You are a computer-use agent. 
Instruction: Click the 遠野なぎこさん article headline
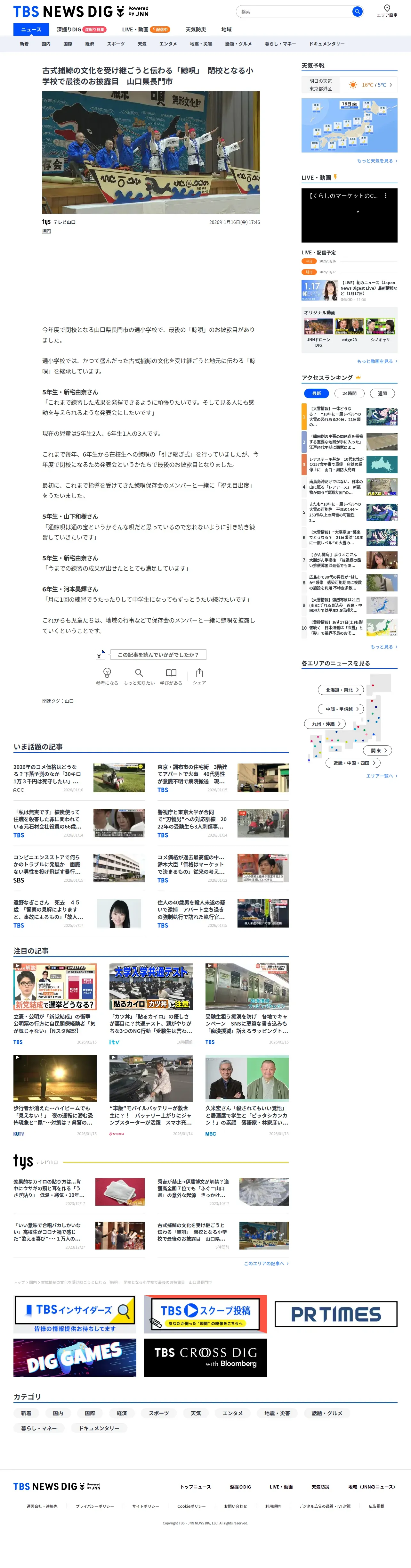pos(49,909)
